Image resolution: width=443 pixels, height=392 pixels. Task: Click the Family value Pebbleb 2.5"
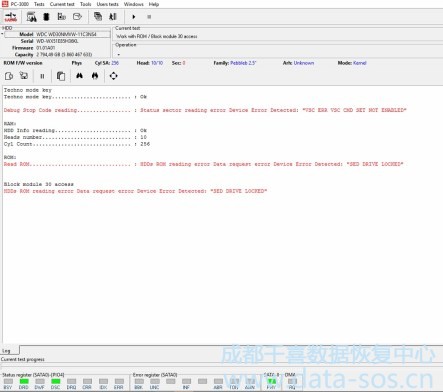[243, 63]
